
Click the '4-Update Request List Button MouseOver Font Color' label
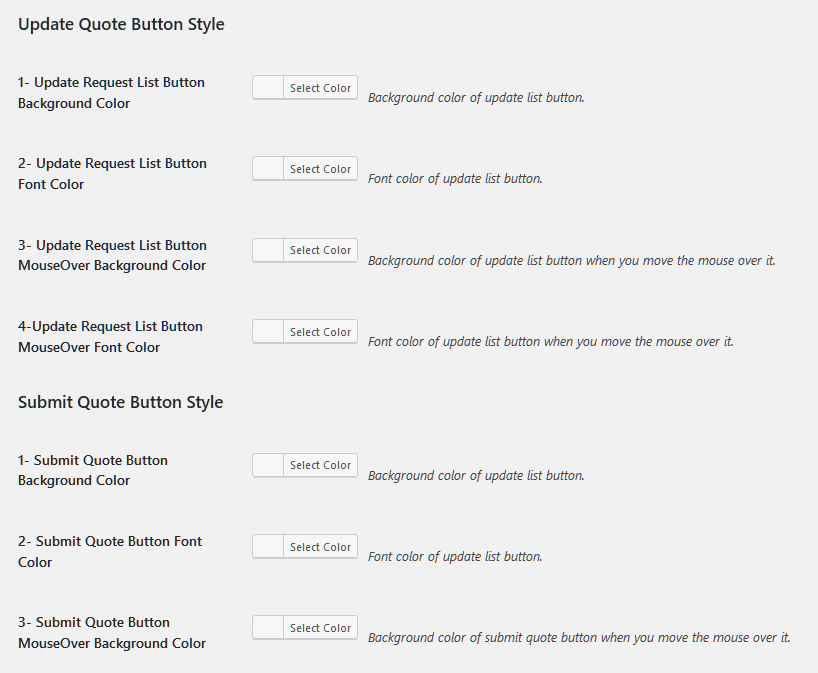pos(110,336)
